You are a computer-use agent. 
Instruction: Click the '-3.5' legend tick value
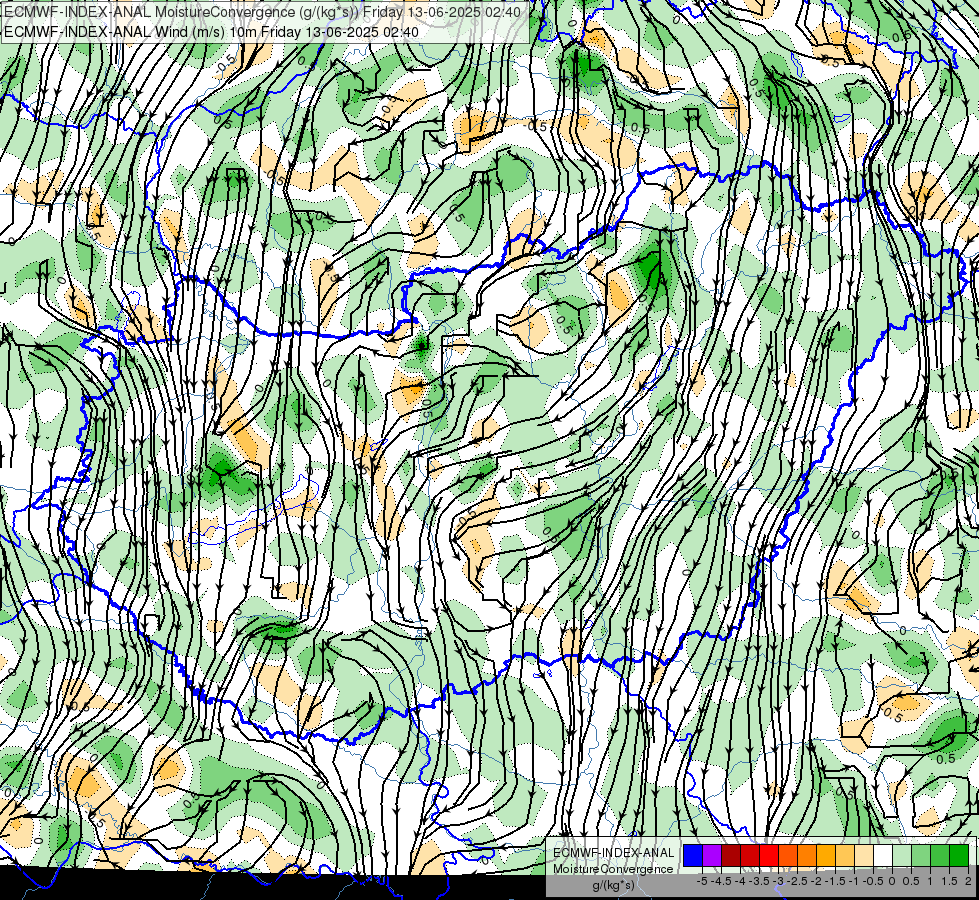tap(759, 881)
